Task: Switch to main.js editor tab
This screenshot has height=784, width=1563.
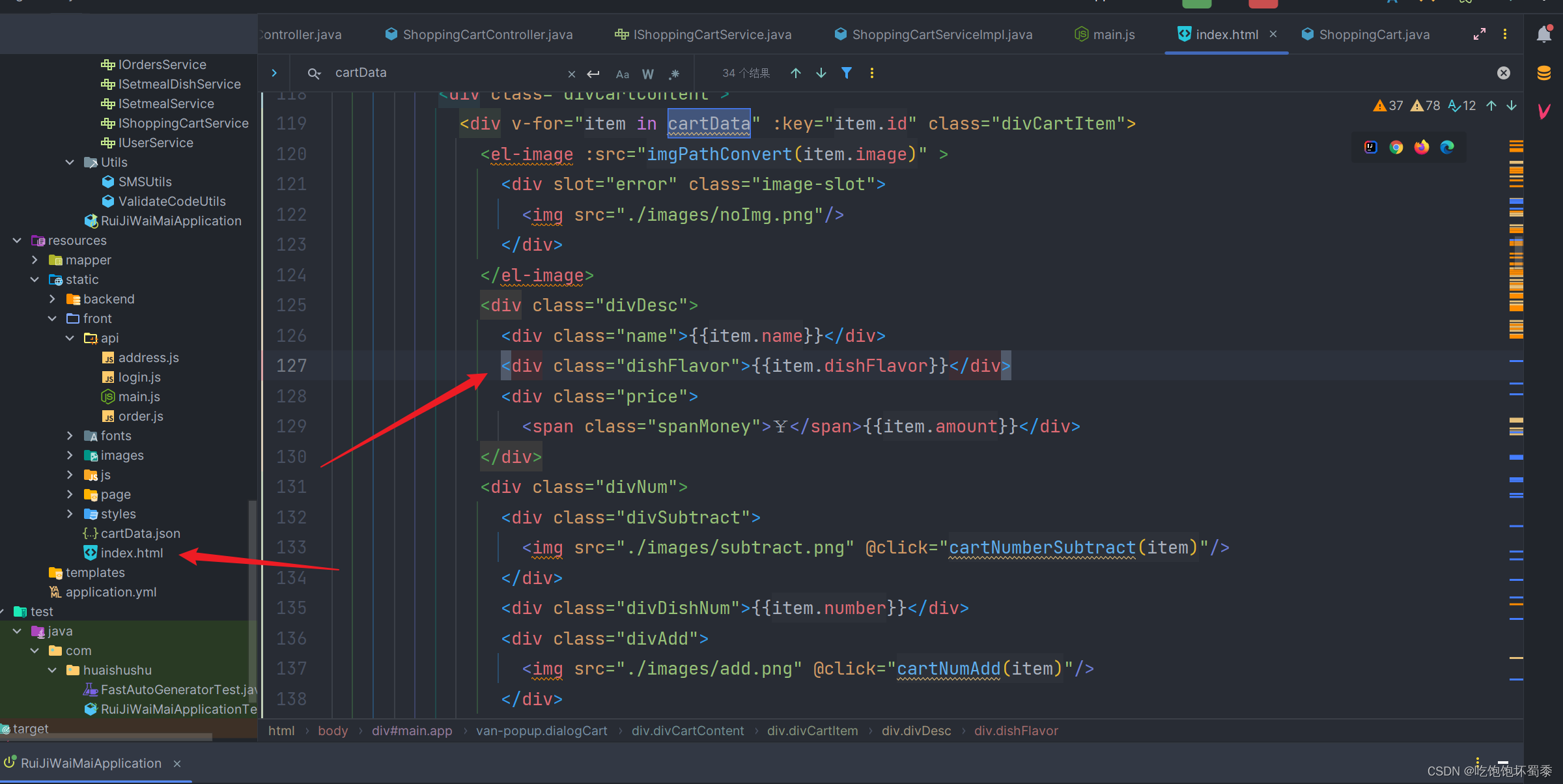Action: pyautogui.click(x=1113, y=35)
